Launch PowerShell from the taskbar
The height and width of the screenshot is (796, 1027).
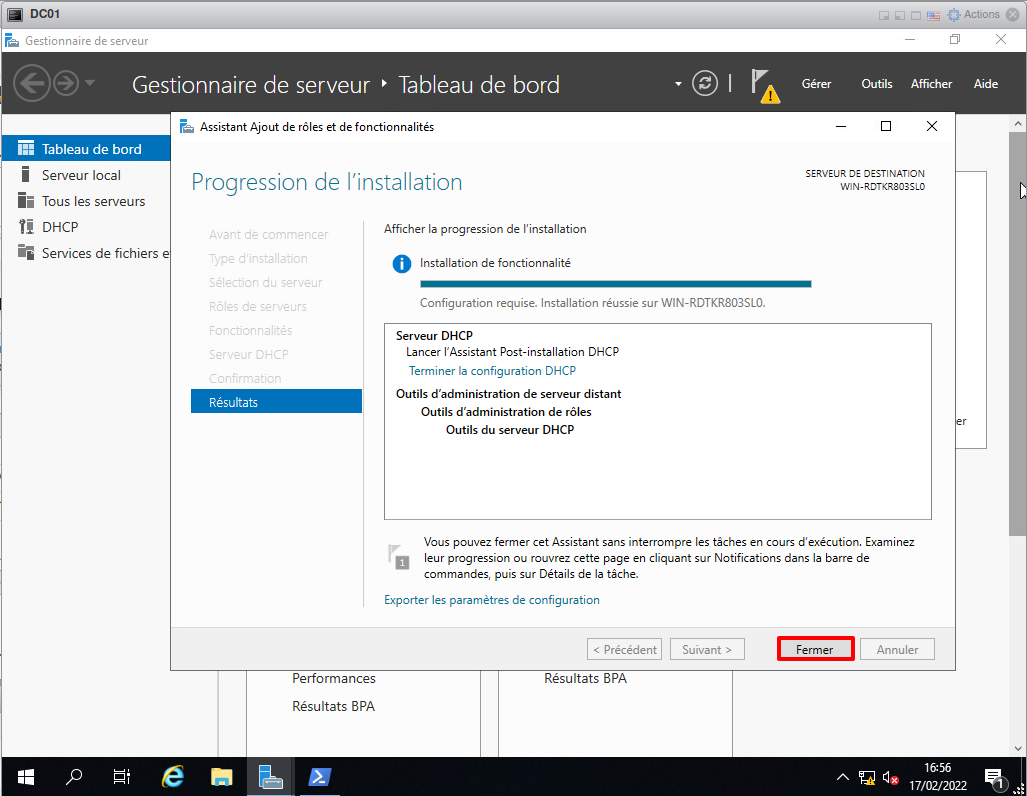320,777
